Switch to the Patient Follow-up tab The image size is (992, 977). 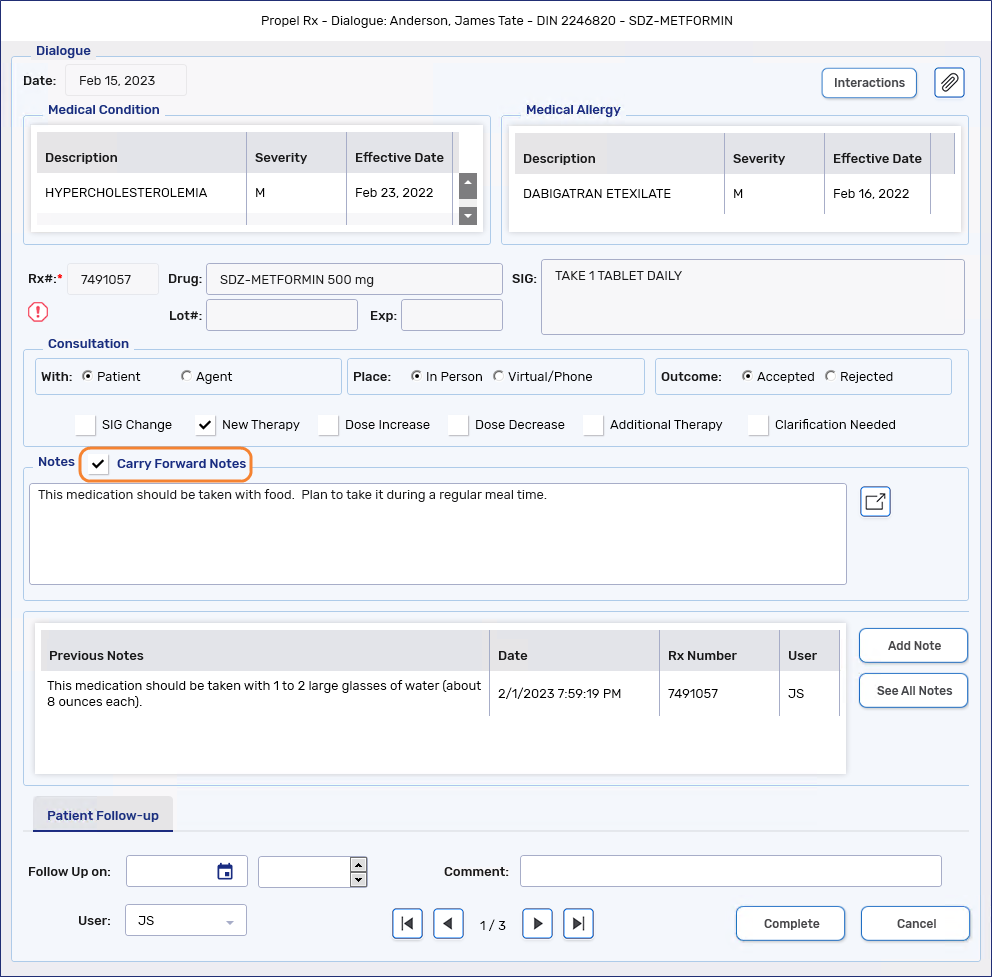click(102, 815)
